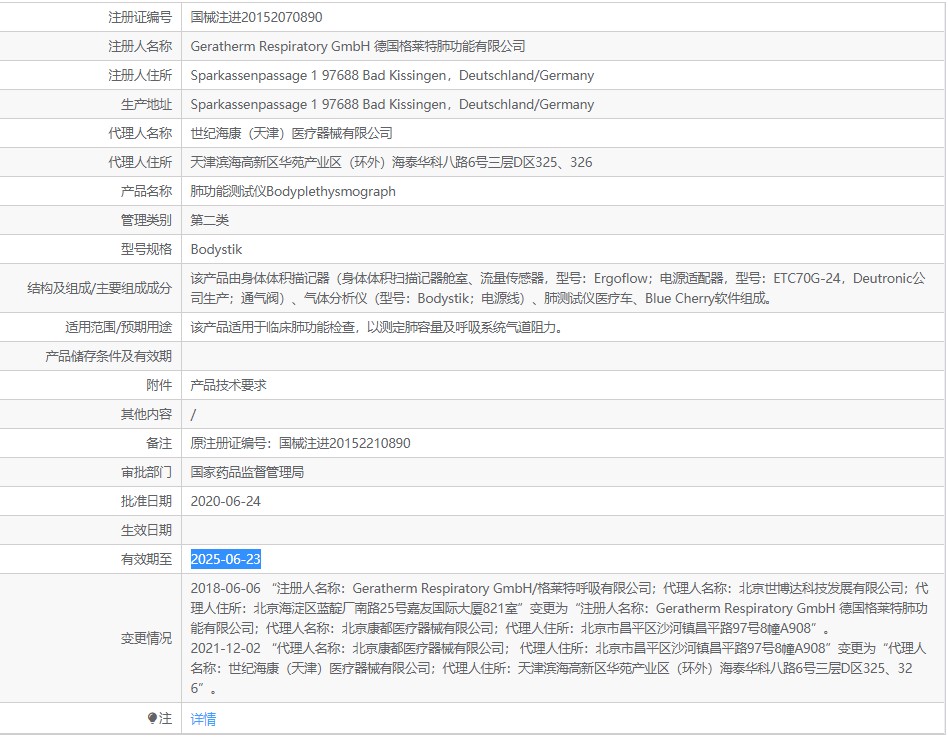Click attachment value 产品技术要求
The width and height of the screenshot is (948, 742).
pyautogui.click(x=229, y=385)
